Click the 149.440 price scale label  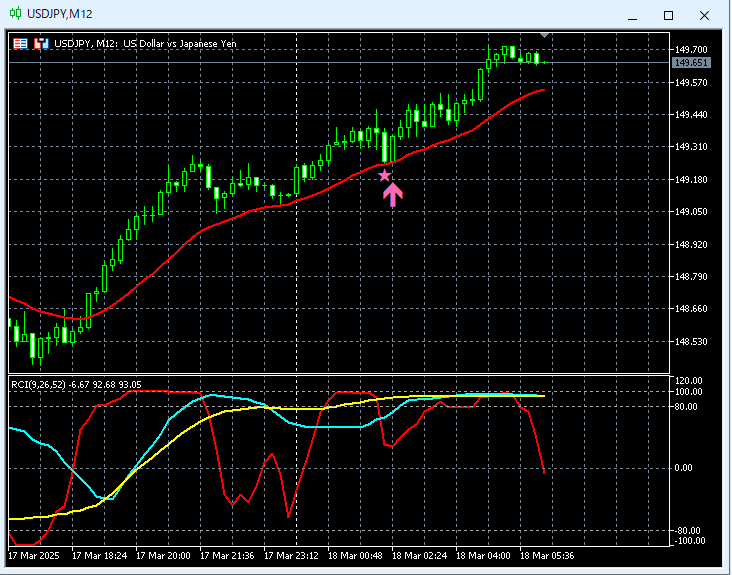691,115
